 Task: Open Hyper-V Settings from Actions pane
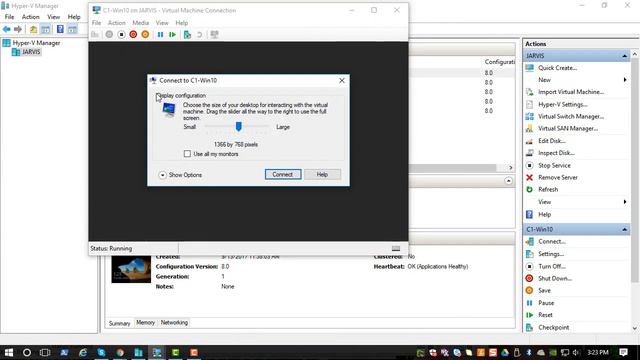[x=562, y=104]
